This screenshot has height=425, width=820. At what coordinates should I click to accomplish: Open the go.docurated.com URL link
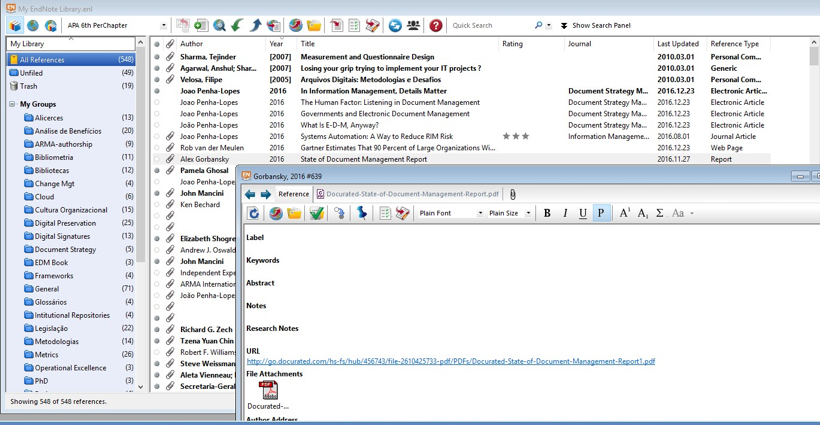tap(451, 361)
